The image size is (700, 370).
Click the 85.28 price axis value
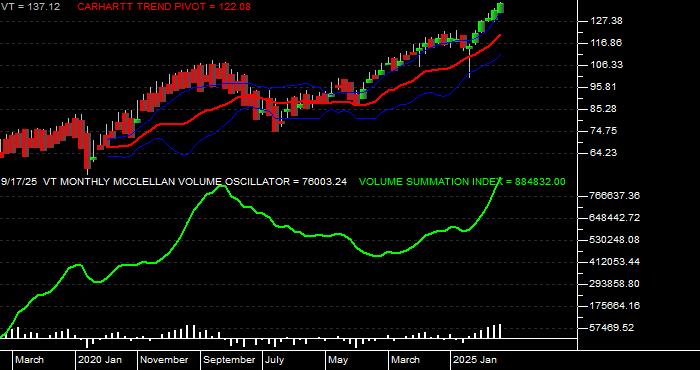[x=603, y=108]
